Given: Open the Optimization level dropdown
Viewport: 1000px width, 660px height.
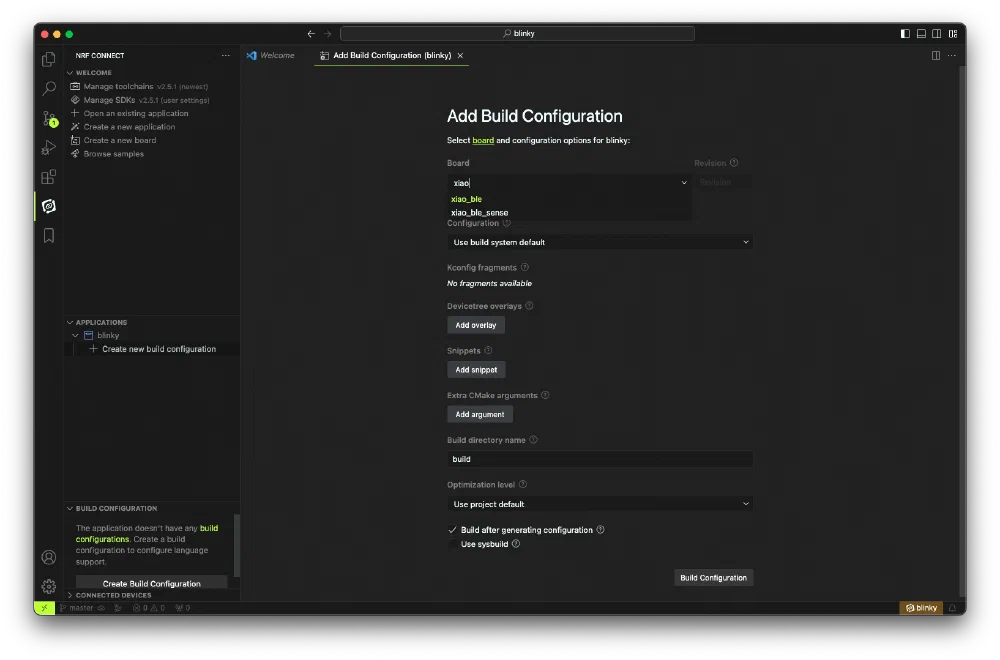Looking at the screenshot, I should click(599, 504).
